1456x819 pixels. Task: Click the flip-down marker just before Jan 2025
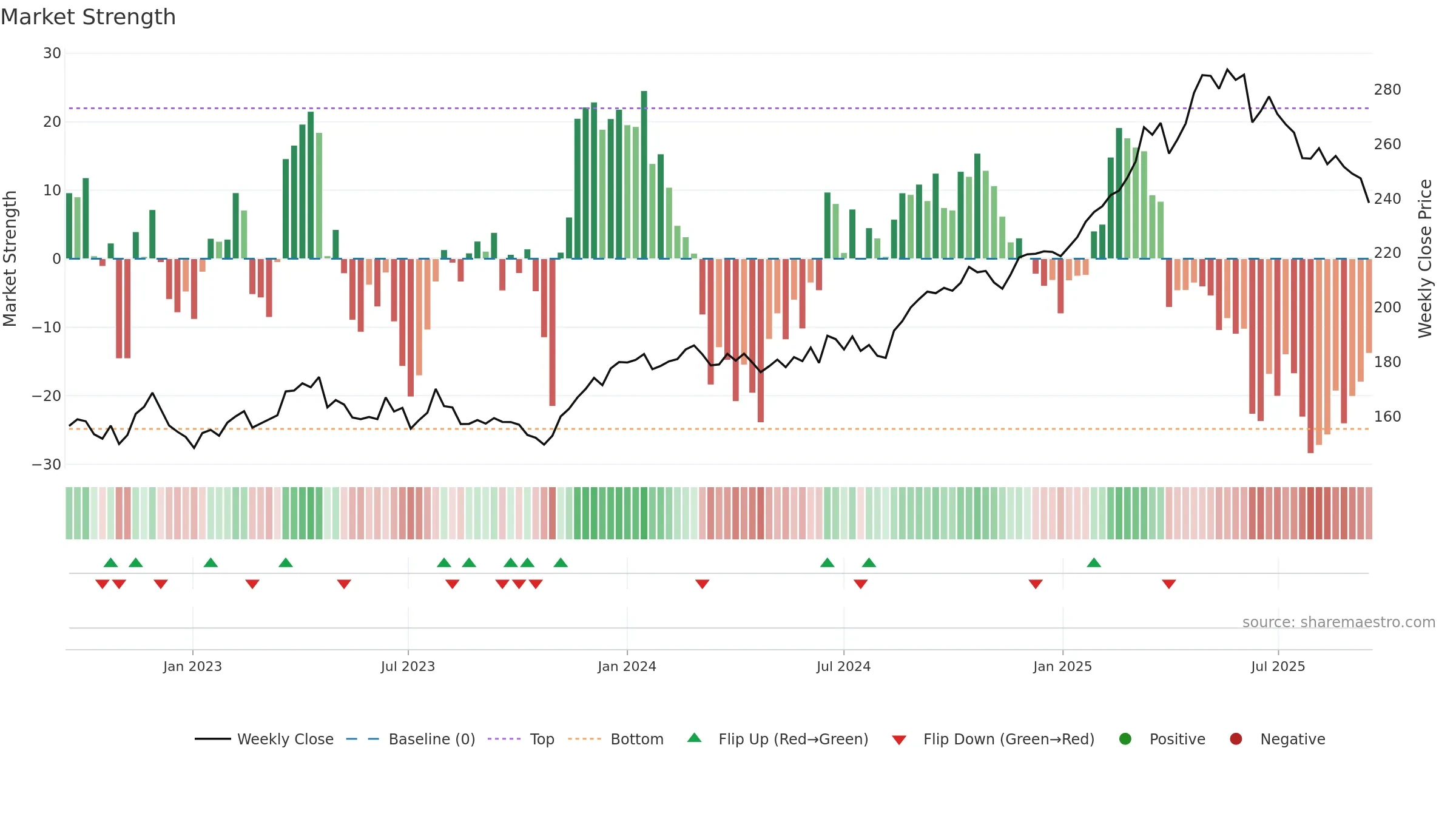1036,584
